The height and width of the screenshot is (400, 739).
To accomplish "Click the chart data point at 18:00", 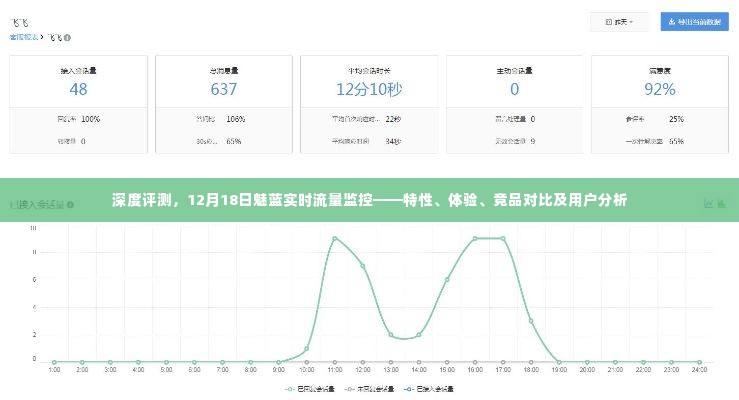I will coord(531,321).
